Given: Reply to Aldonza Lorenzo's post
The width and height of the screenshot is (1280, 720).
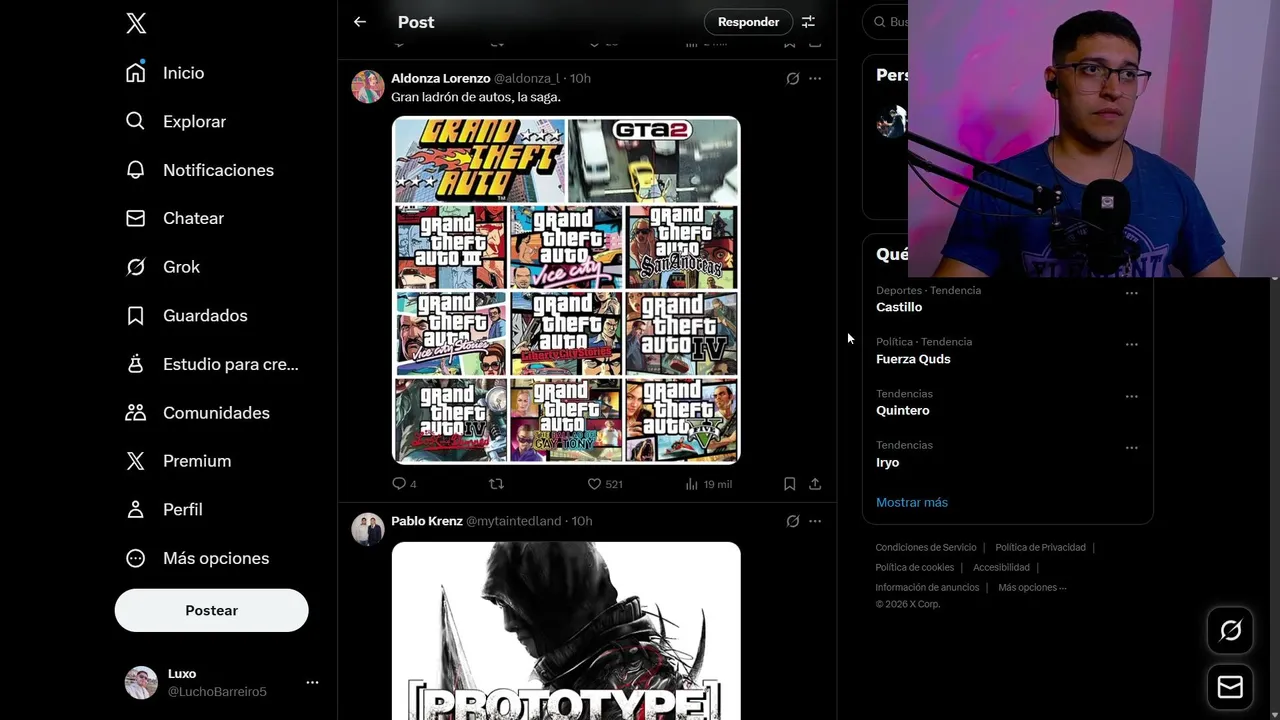Looking at the screenshot, I should (x=404, y=484).
